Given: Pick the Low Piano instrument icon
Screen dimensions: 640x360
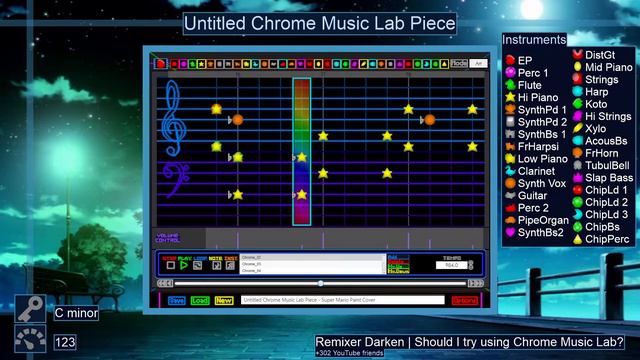Looking at the screenshot, I should click(246, 64).
